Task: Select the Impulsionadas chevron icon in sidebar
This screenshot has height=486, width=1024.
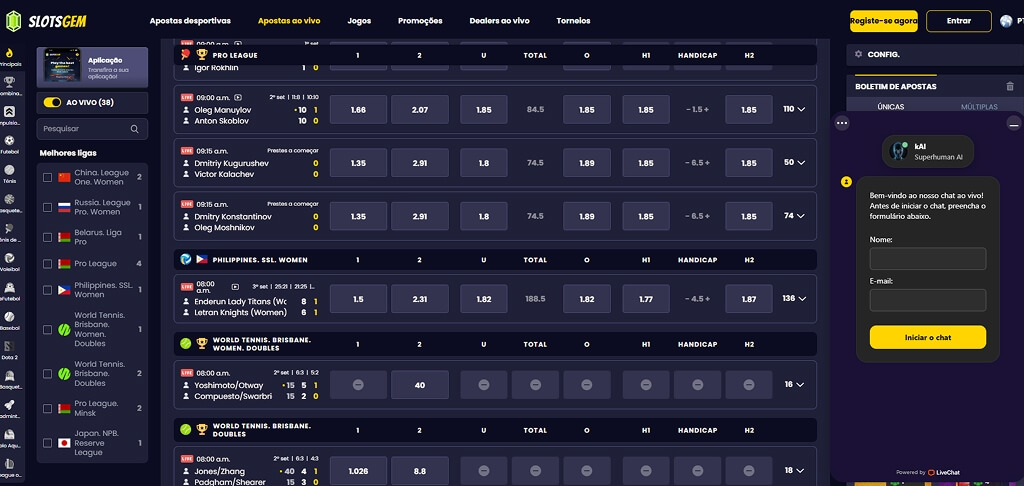Action: click(x=9, y=111)
